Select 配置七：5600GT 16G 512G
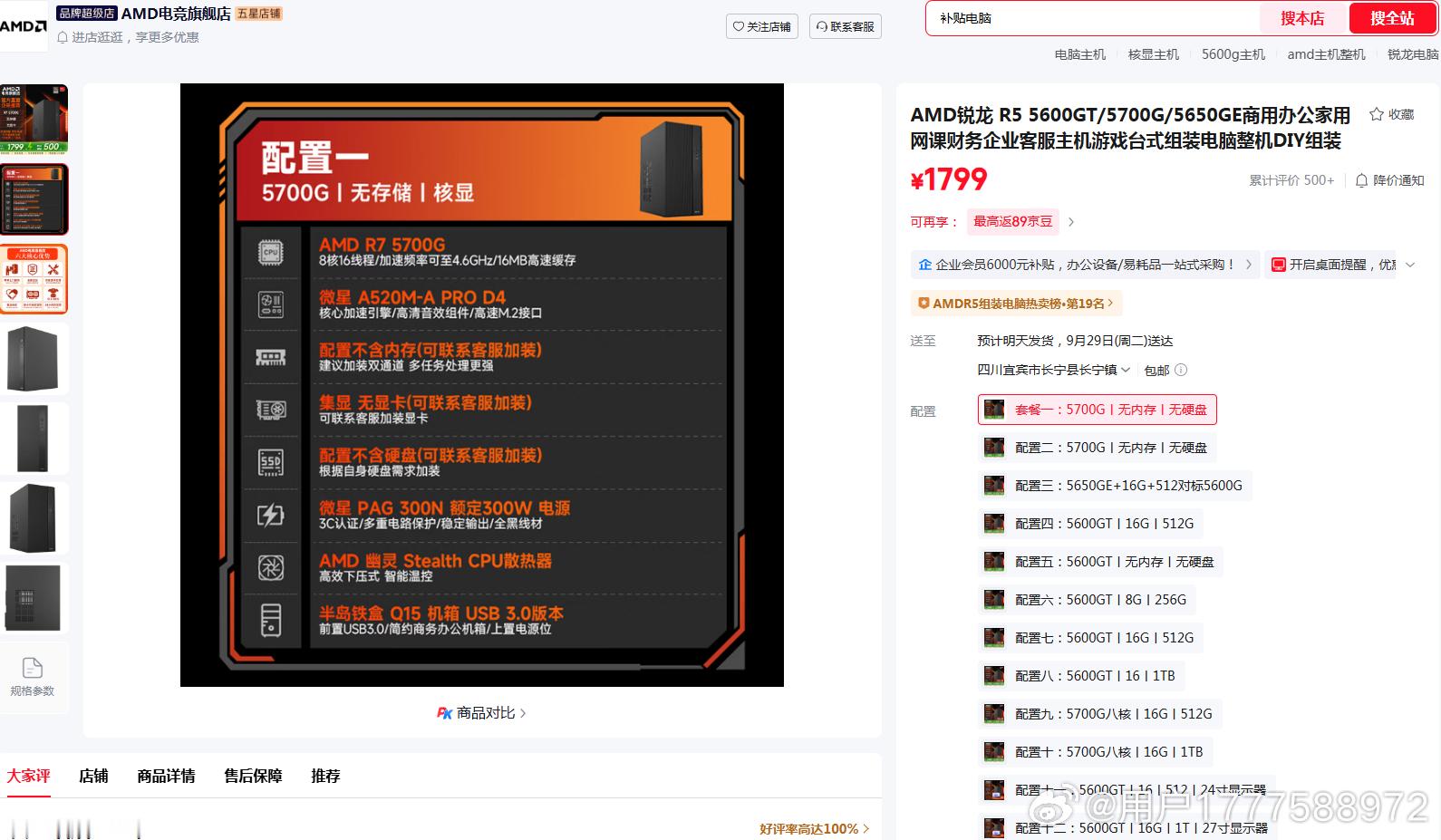 (1090, 638)
